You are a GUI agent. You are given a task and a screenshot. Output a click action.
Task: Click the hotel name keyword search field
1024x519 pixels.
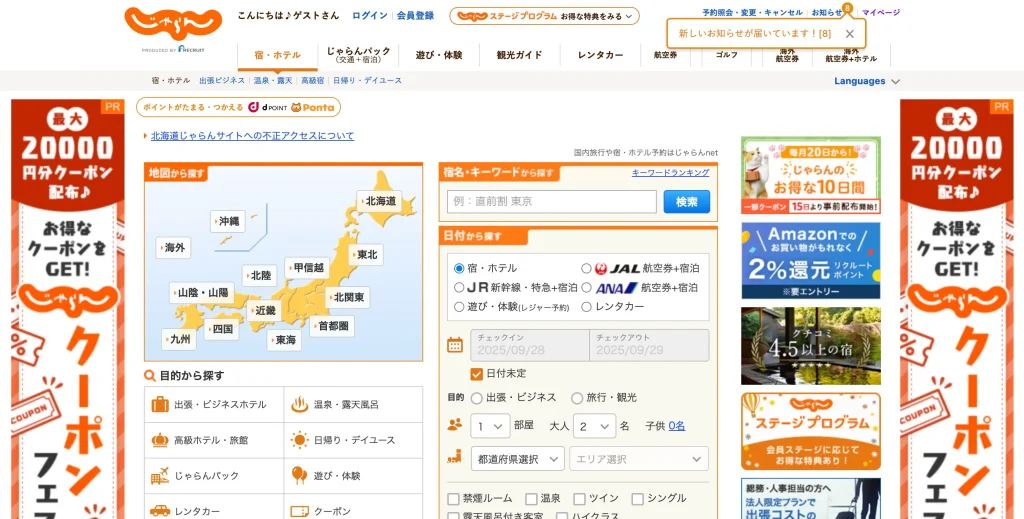552,201
